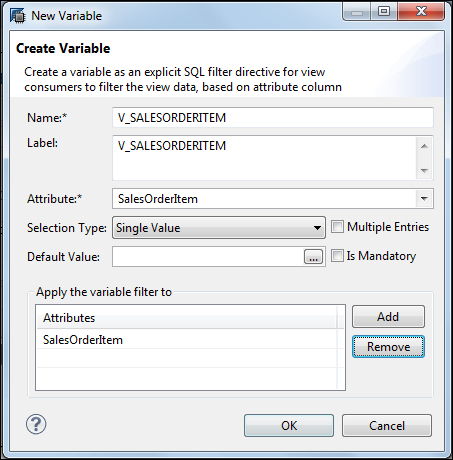Enable the Multiple Entries checkbox
This screenshot has height=460, width=453.
[x=337, y=227]
